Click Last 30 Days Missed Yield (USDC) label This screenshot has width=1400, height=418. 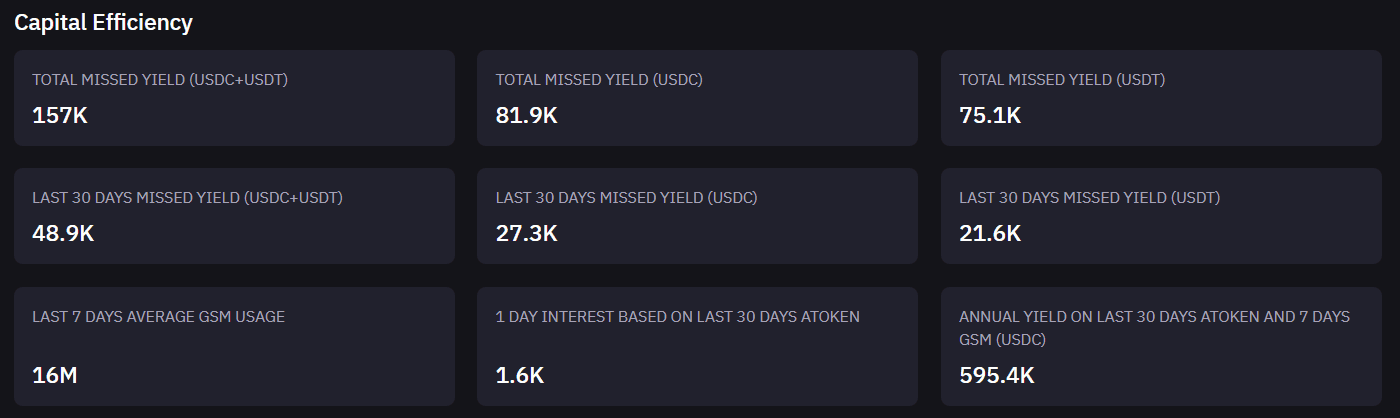click(x=626, y=197)
